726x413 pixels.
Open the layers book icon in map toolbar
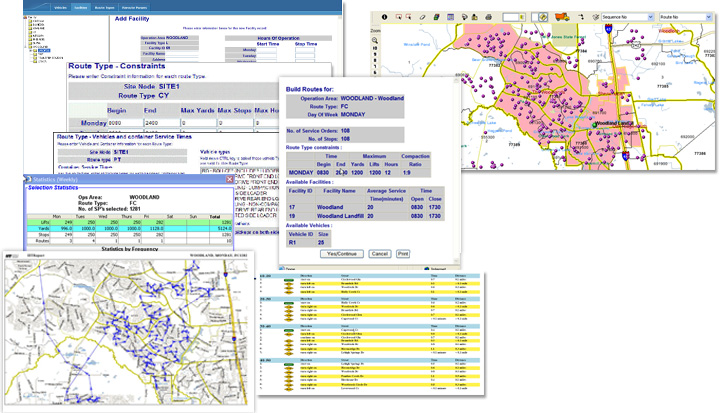click(437, 17)
